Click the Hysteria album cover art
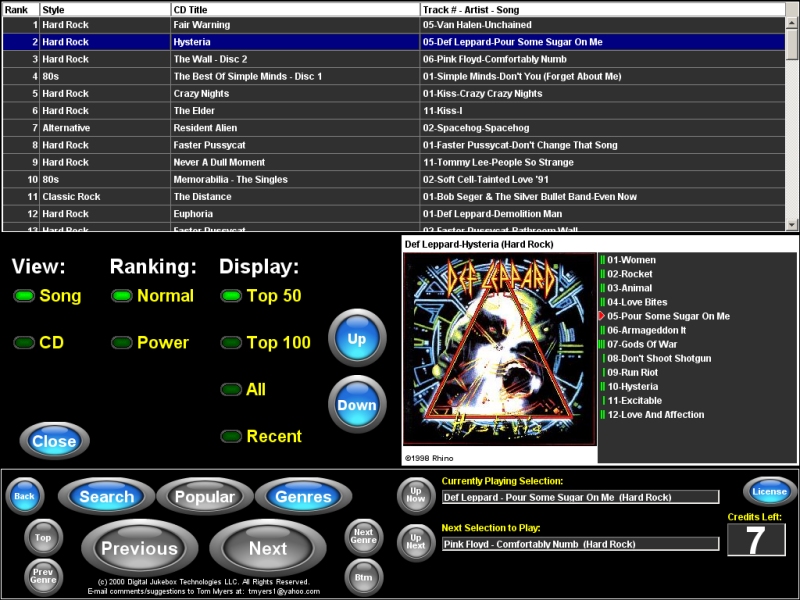The width and height of the screenshot is (800, 600). tap(500, 349)
